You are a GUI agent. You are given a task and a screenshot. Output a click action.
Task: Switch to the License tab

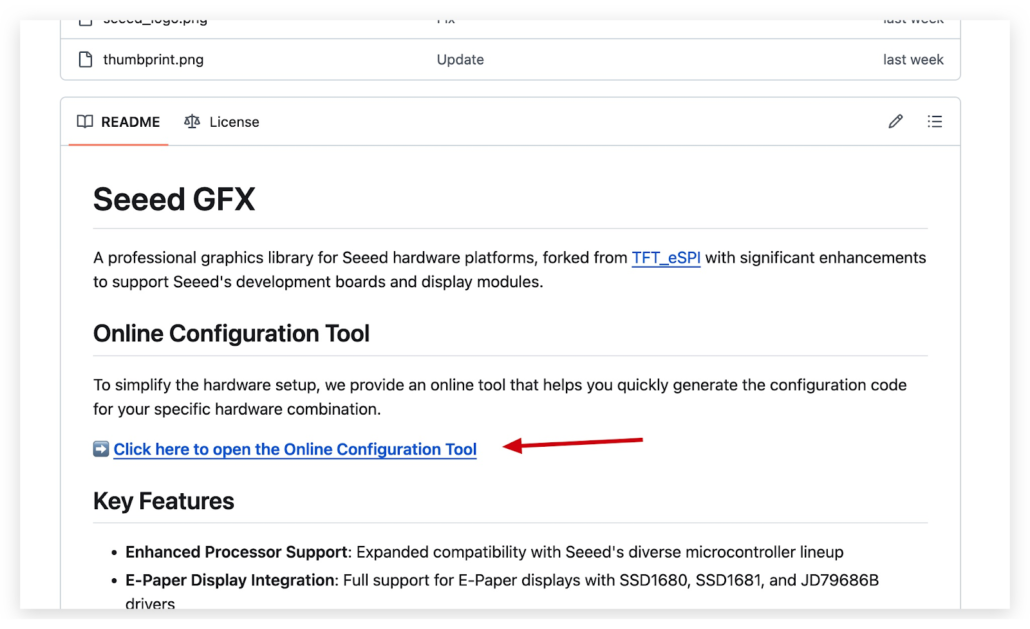[233, 121]
